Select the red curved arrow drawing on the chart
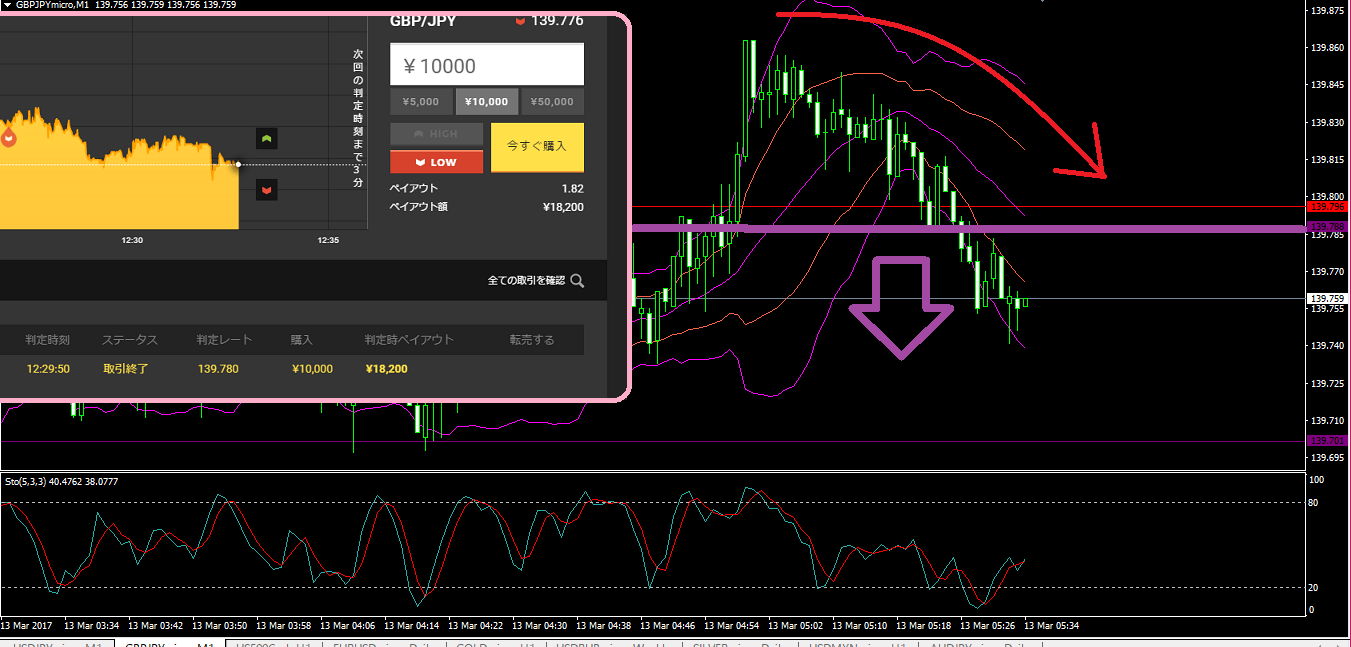The height and width of the screenshot is (647, 1351). point(960,60)
